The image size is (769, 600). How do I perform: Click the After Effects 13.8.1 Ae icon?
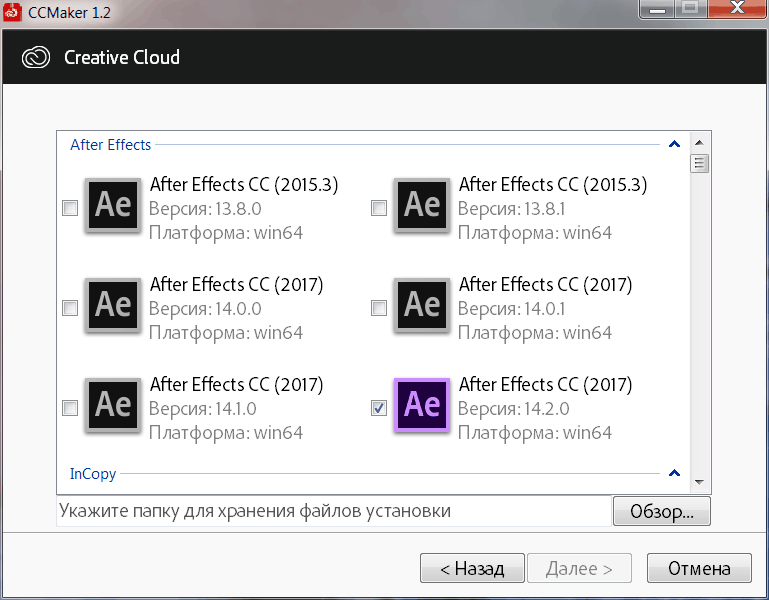click(422, 205)
